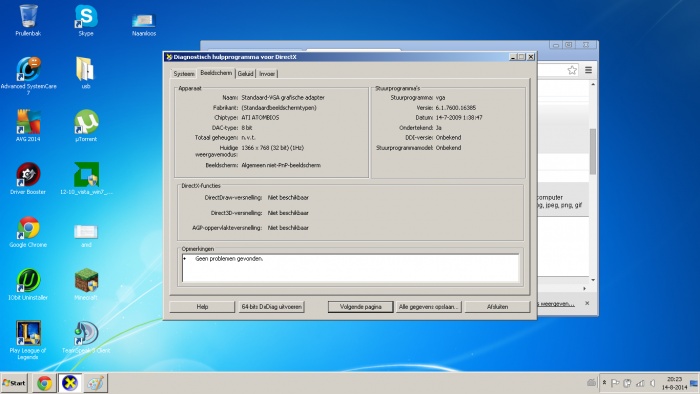700x394 pixels.
Task: Switch to the Invoer tab
Action: [x=267, y=74]
